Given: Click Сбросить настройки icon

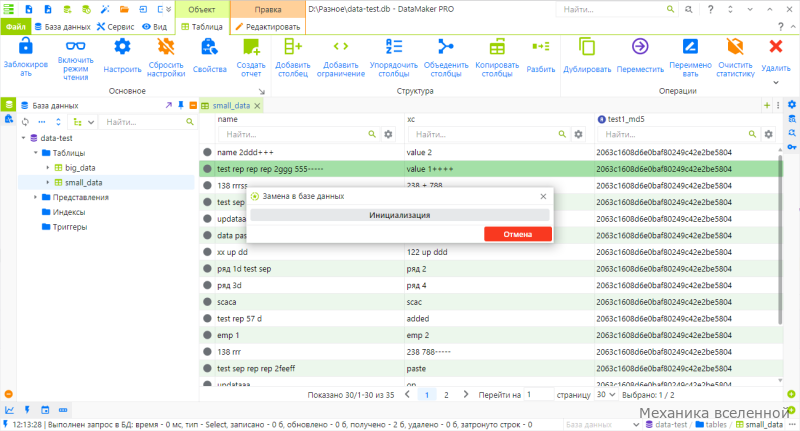Looking at the screenshot, I should pyautogui.click(x=166, y=47).
